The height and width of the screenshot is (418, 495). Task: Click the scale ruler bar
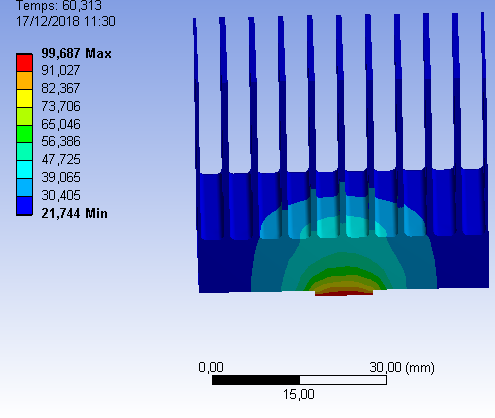point(299,380)
